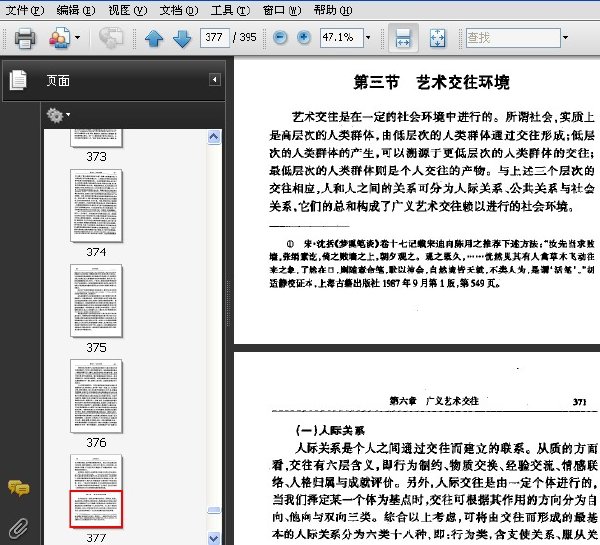
Task: Open the 视图 (View) menu
Action: [127, 10]
